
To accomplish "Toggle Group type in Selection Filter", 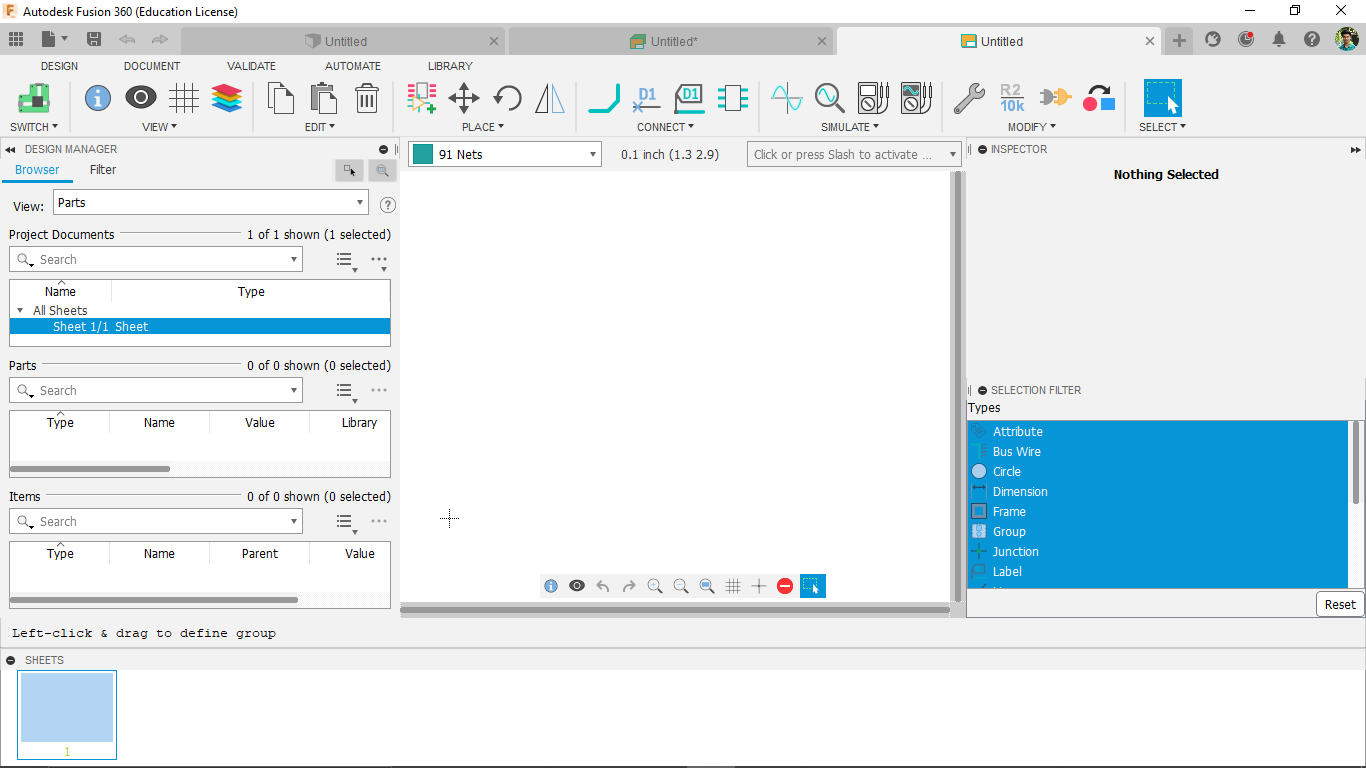I will (x=1158, y=532).
